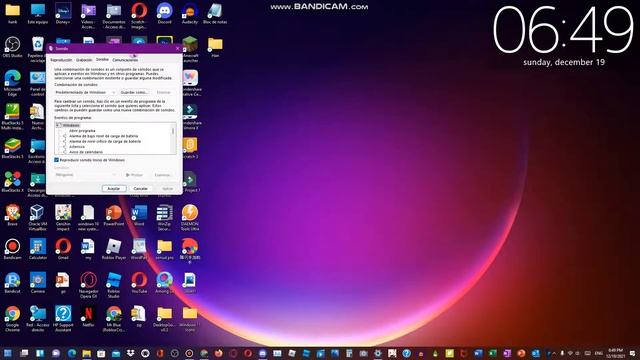Open the Roblox Studio shortcut
The width and height of the screenshot is (640, 360).
[x=113, y=285]
